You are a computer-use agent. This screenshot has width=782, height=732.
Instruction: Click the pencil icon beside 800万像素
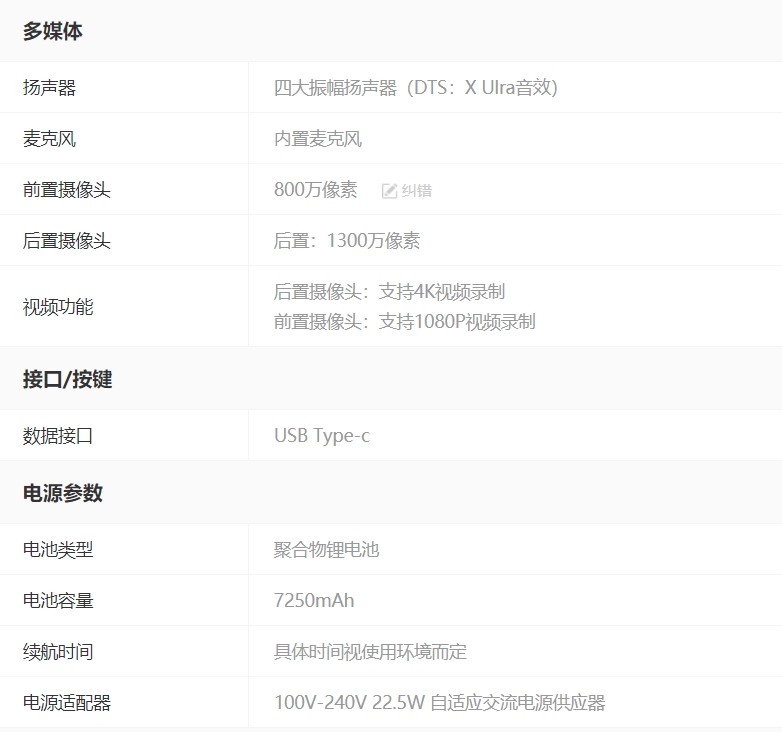[x=389, y=190]
